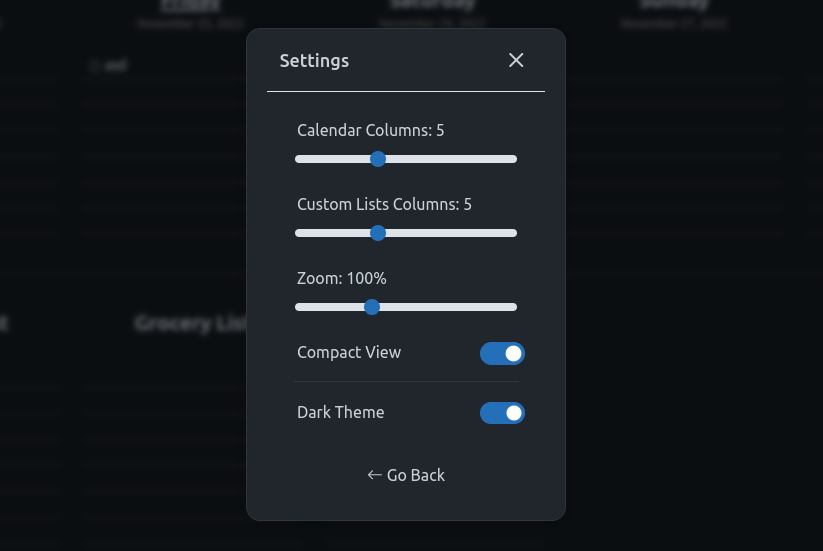Click the 'Calendar Columns: 5' label
Viewport: 823px width, 551px height.
coord(371,130)
